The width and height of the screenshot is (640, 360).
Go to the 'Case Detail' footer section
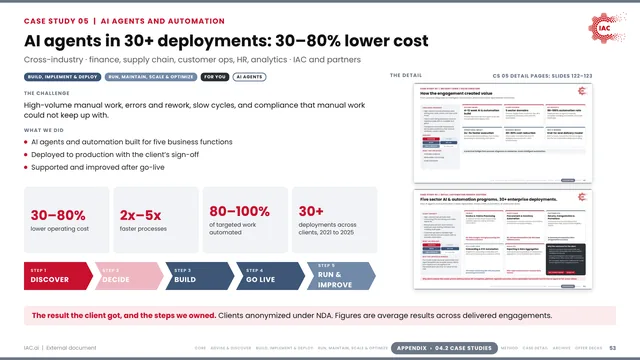535,348
